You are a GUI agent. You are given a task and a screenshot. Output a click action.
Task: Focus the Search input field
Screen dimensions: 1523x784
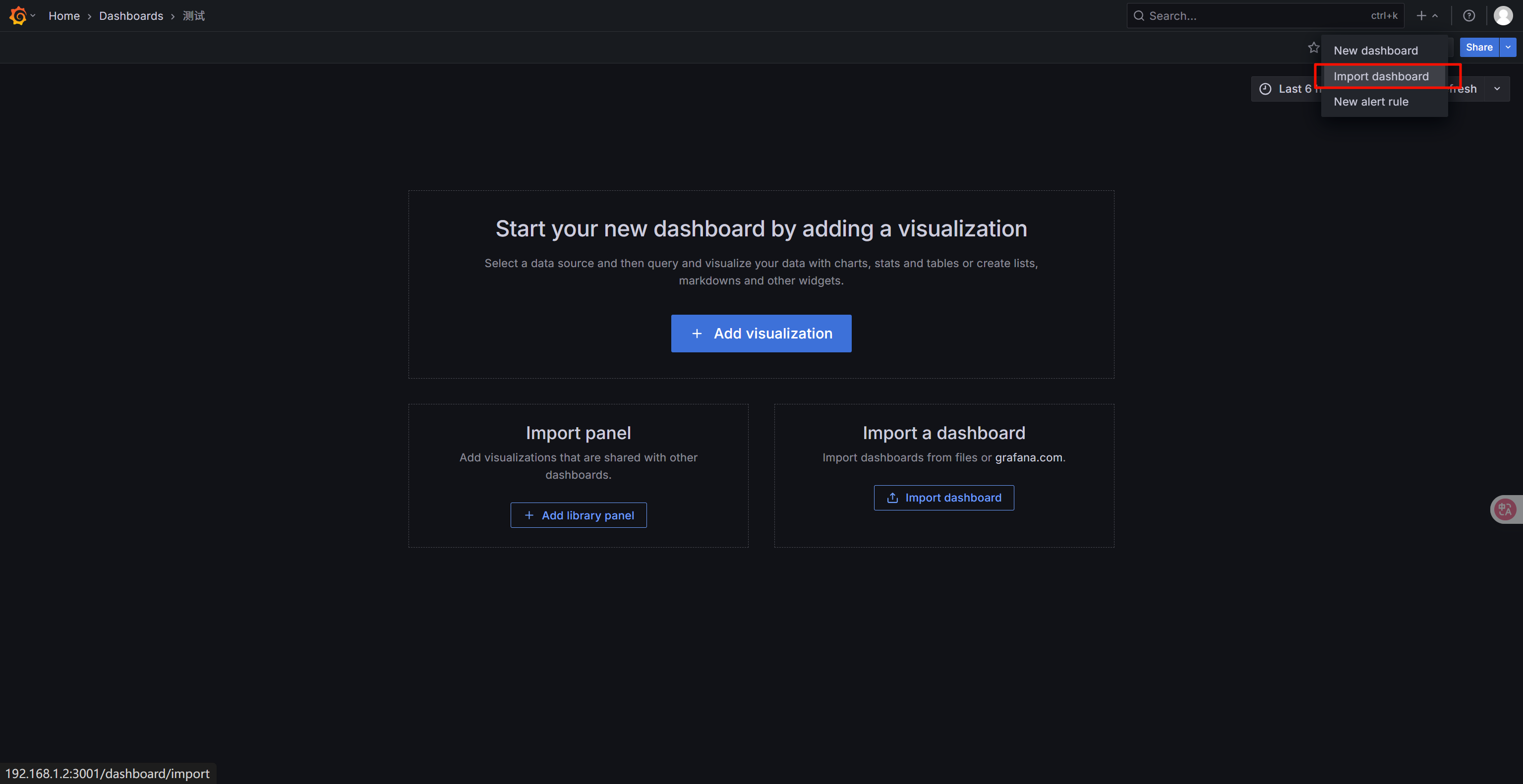1253,16
